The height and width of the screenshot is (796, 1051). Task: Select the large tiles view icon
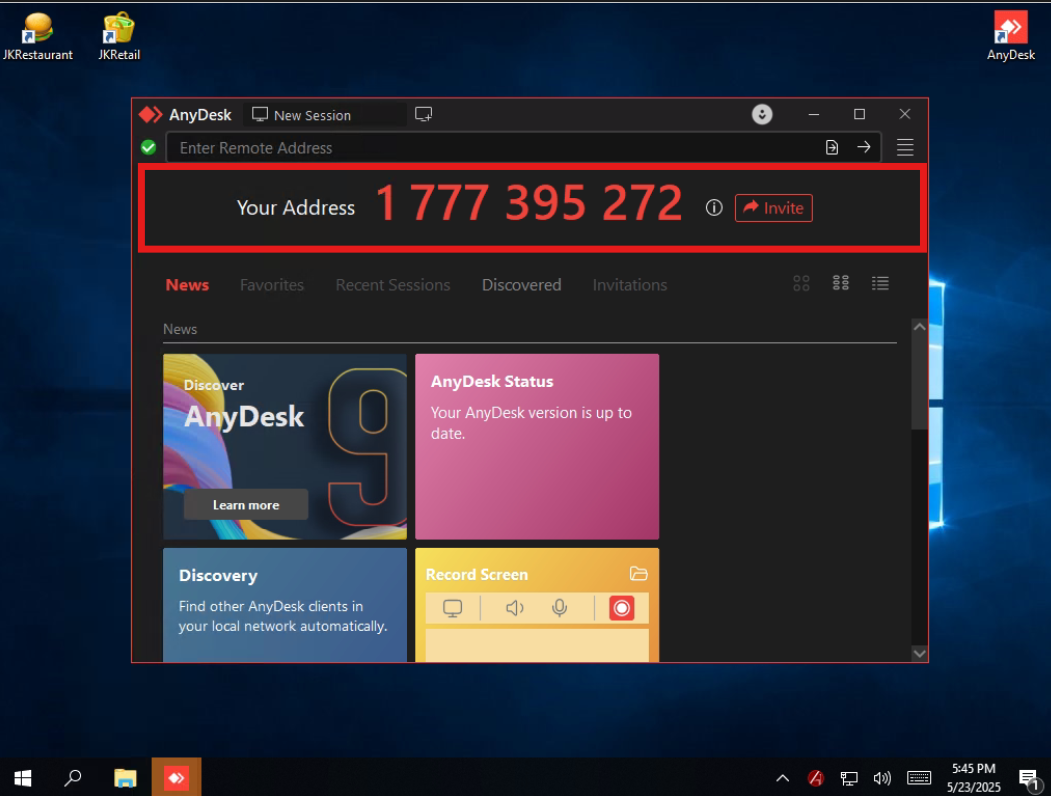coord(801,283)
